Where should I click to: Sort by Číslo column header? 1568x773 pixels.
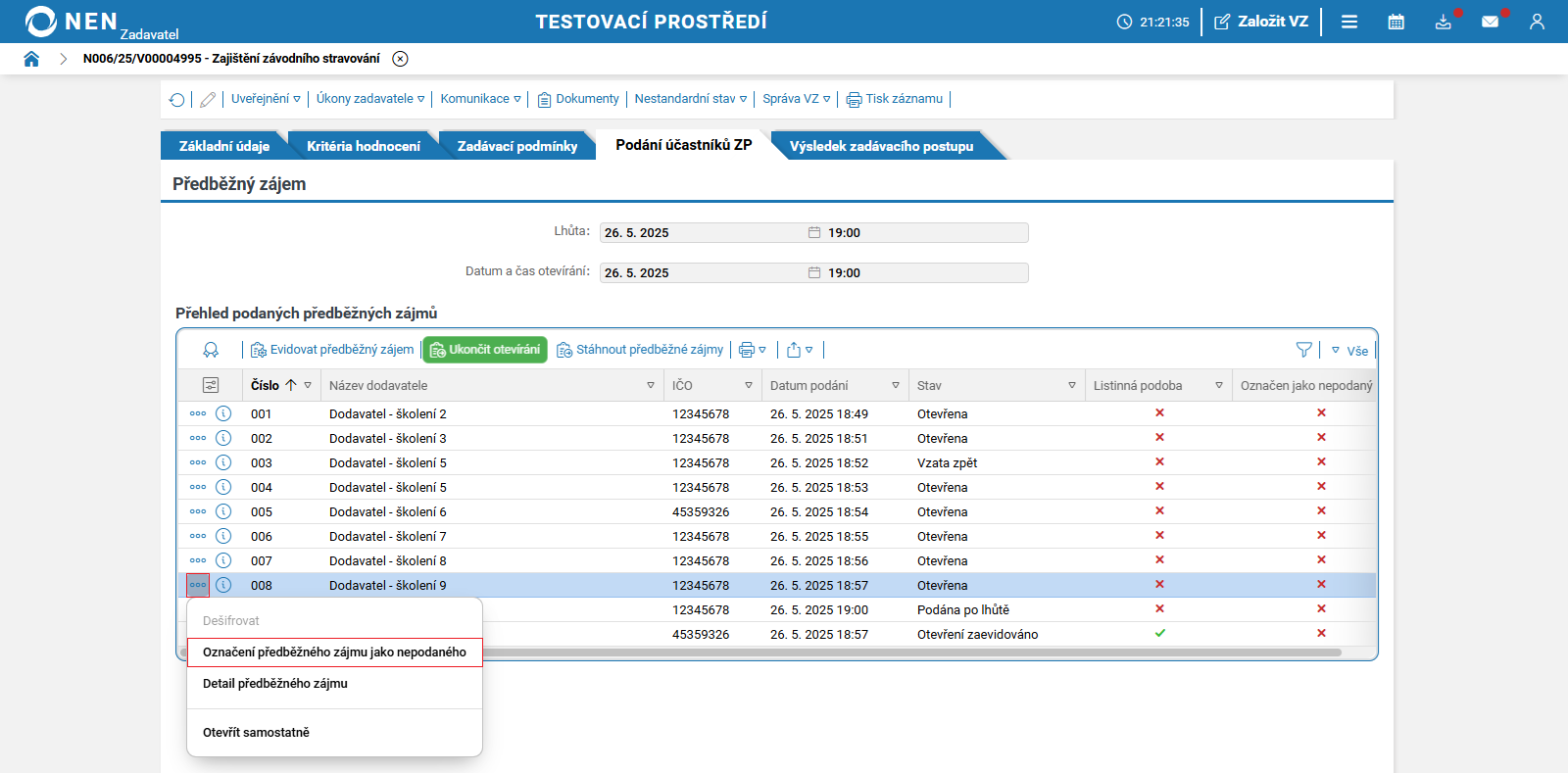point(265,385)
